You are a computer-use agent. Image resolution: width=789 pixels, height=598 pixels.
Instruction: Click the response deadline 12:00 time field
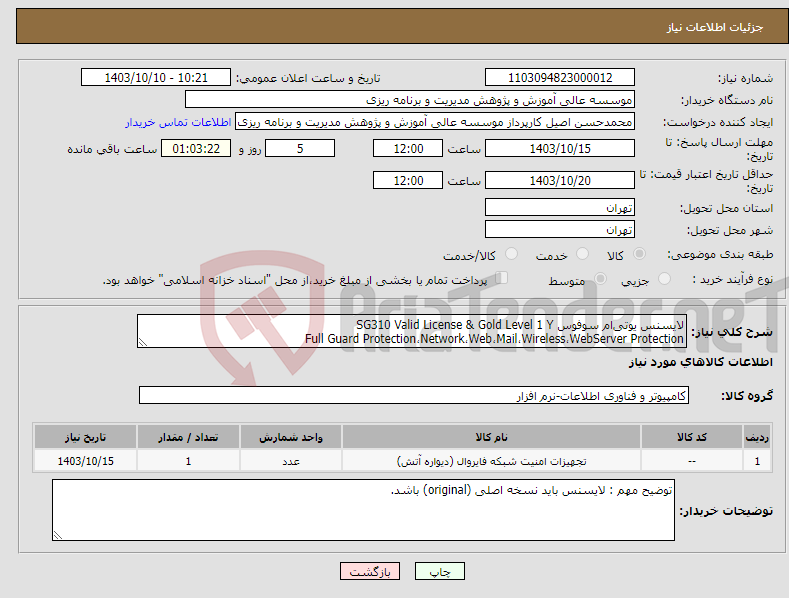408,148
